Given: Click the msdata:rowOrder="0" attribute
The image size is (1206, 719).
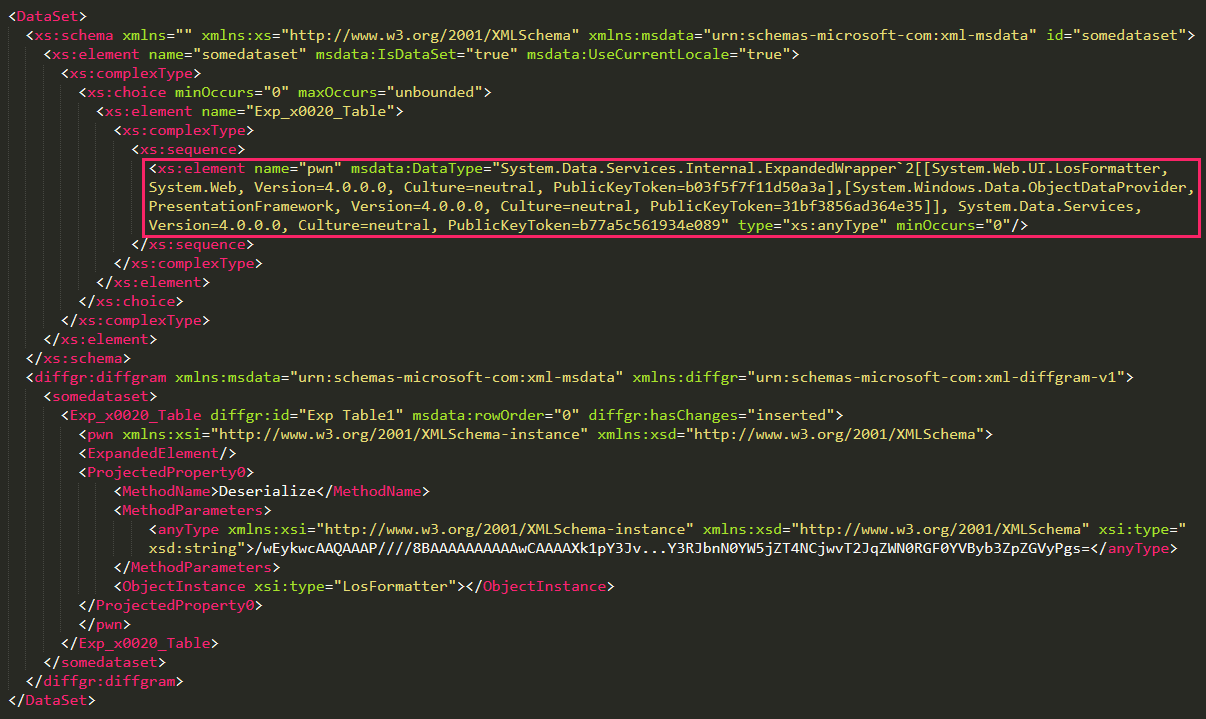Looking at the screenshot, I should (x=496, y=415).
